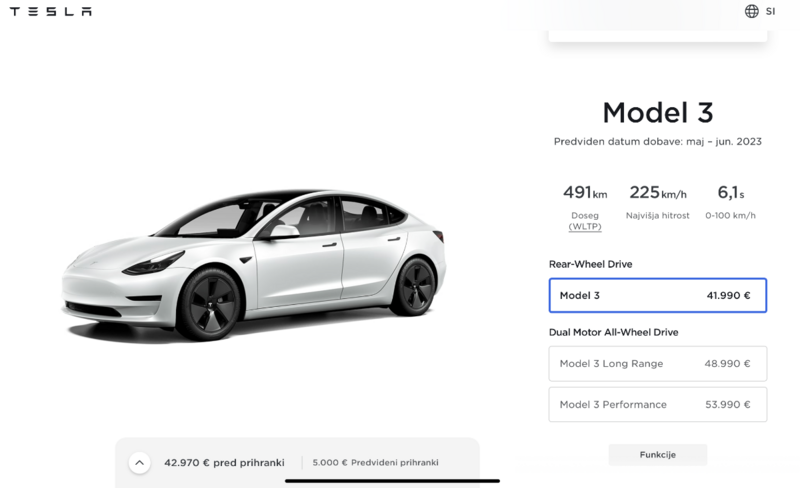Screen dimensions: 800x488
Task: Click the 42.970 € pred prihranki price
Action: point(224,463)
